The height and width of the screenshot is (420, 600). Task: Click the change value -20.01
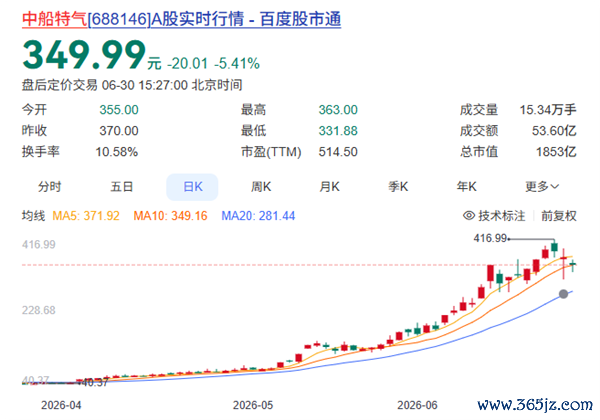[188, 63]
